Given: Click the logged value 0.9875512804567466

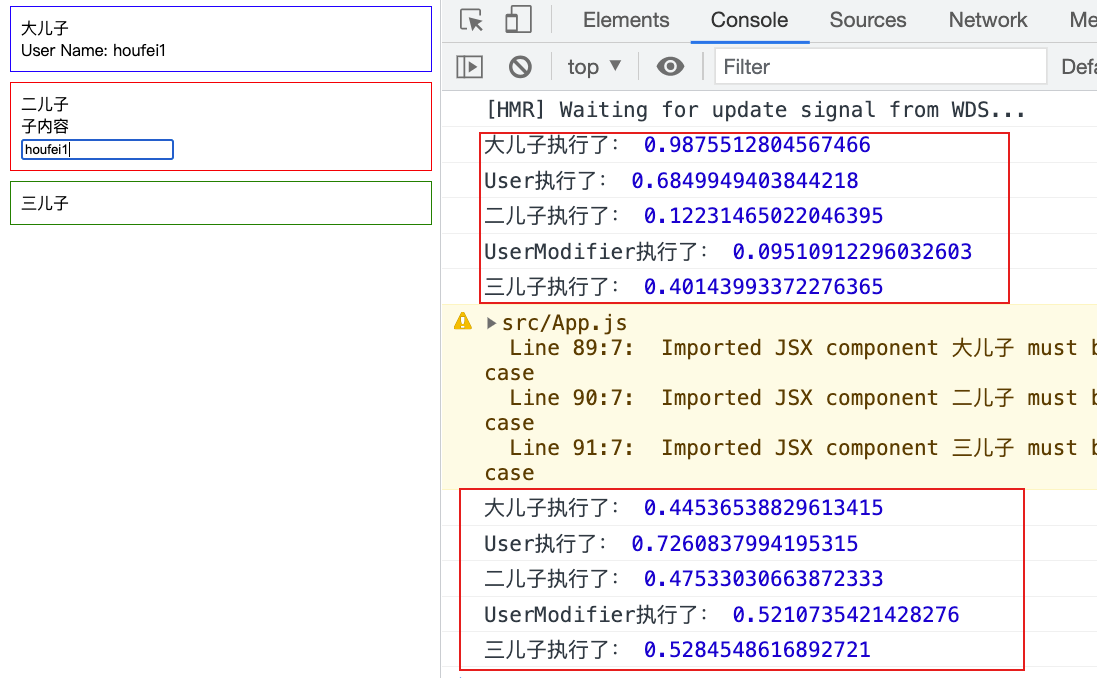Looking at the screenshot, I should [x=757, y=145].
